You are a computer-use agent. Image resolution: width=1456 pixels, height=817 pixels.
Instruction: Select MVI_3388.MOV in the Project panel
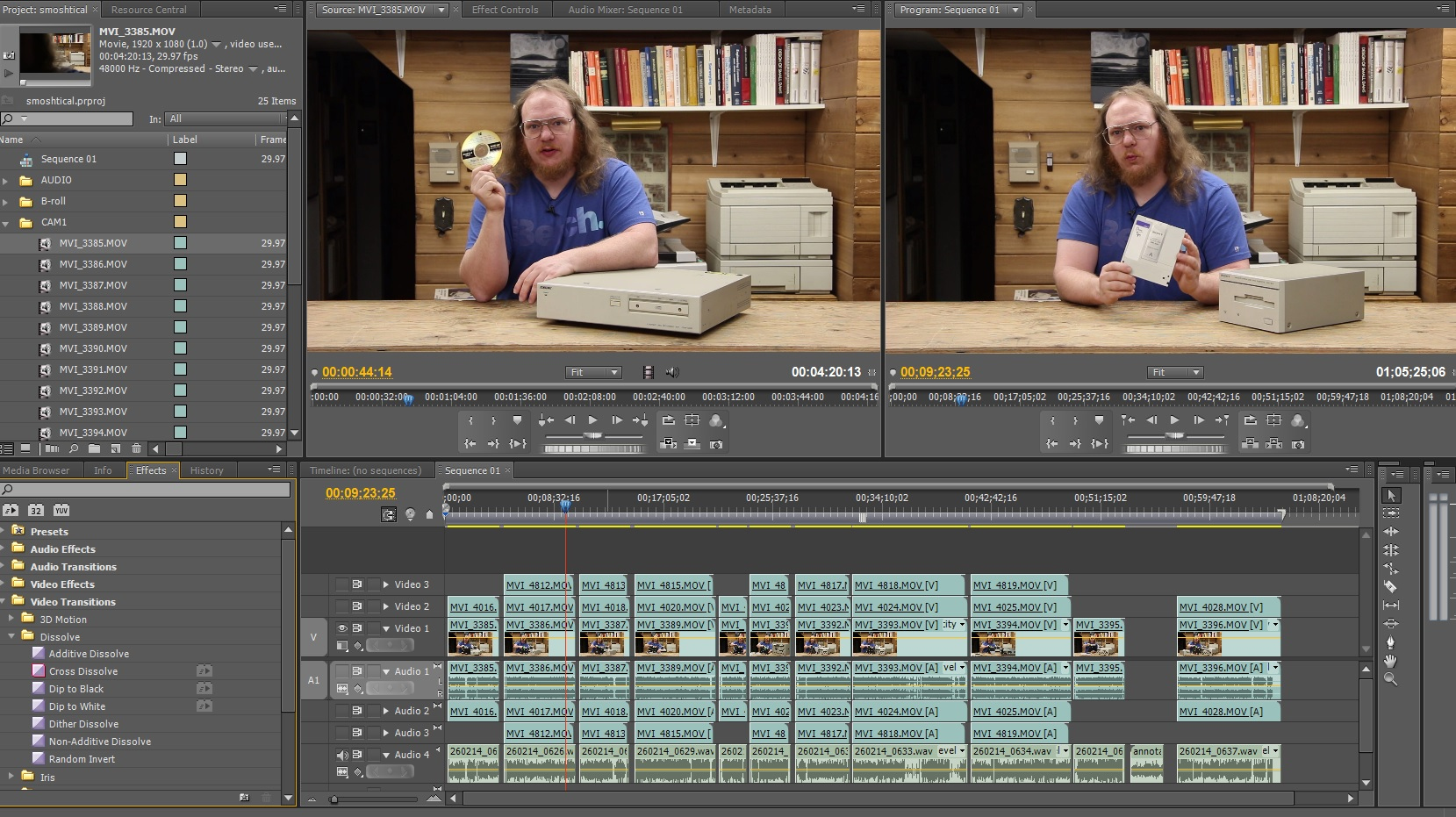93,306
